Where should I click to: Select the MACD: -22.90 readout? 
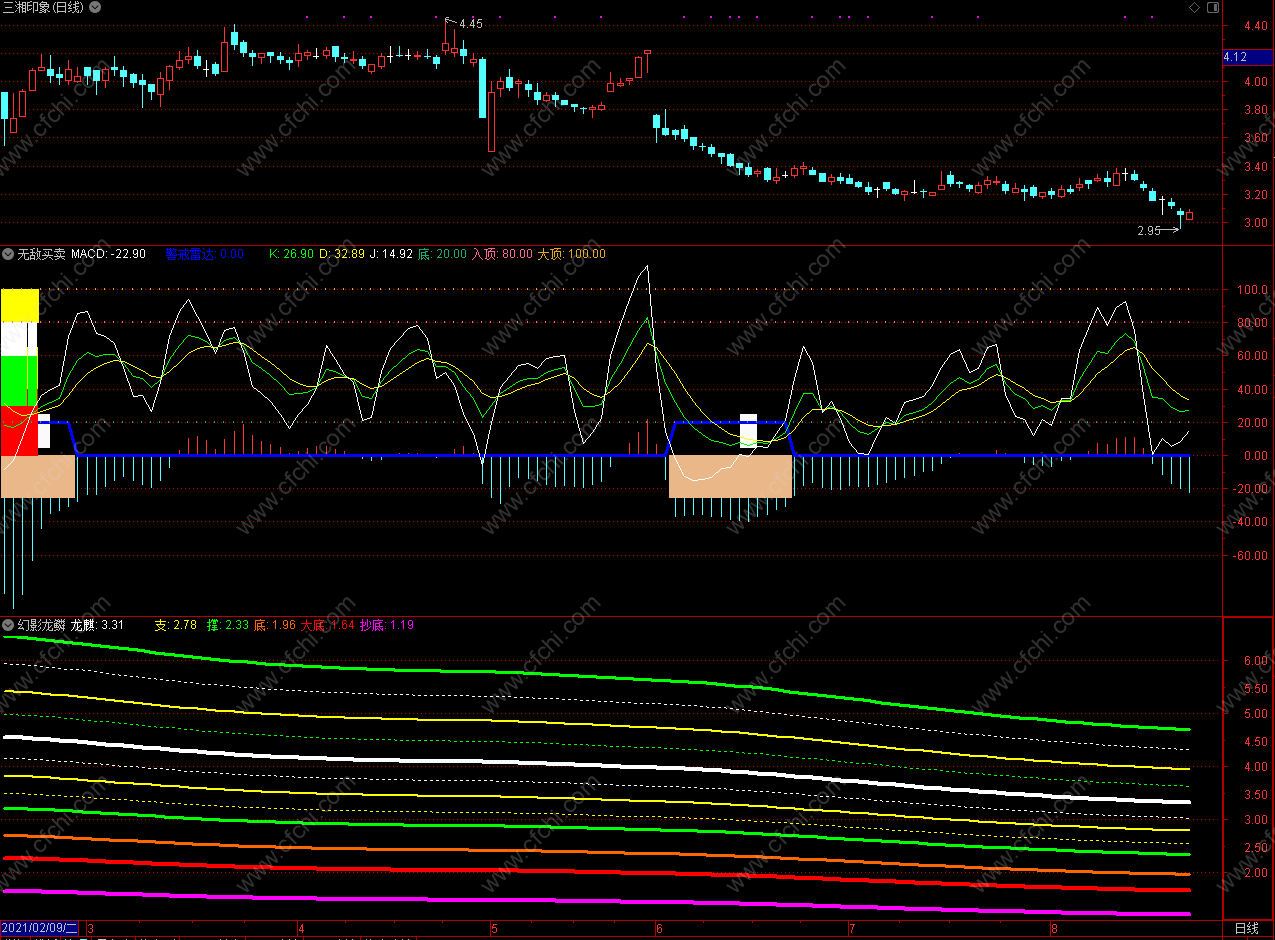point(108,254)
